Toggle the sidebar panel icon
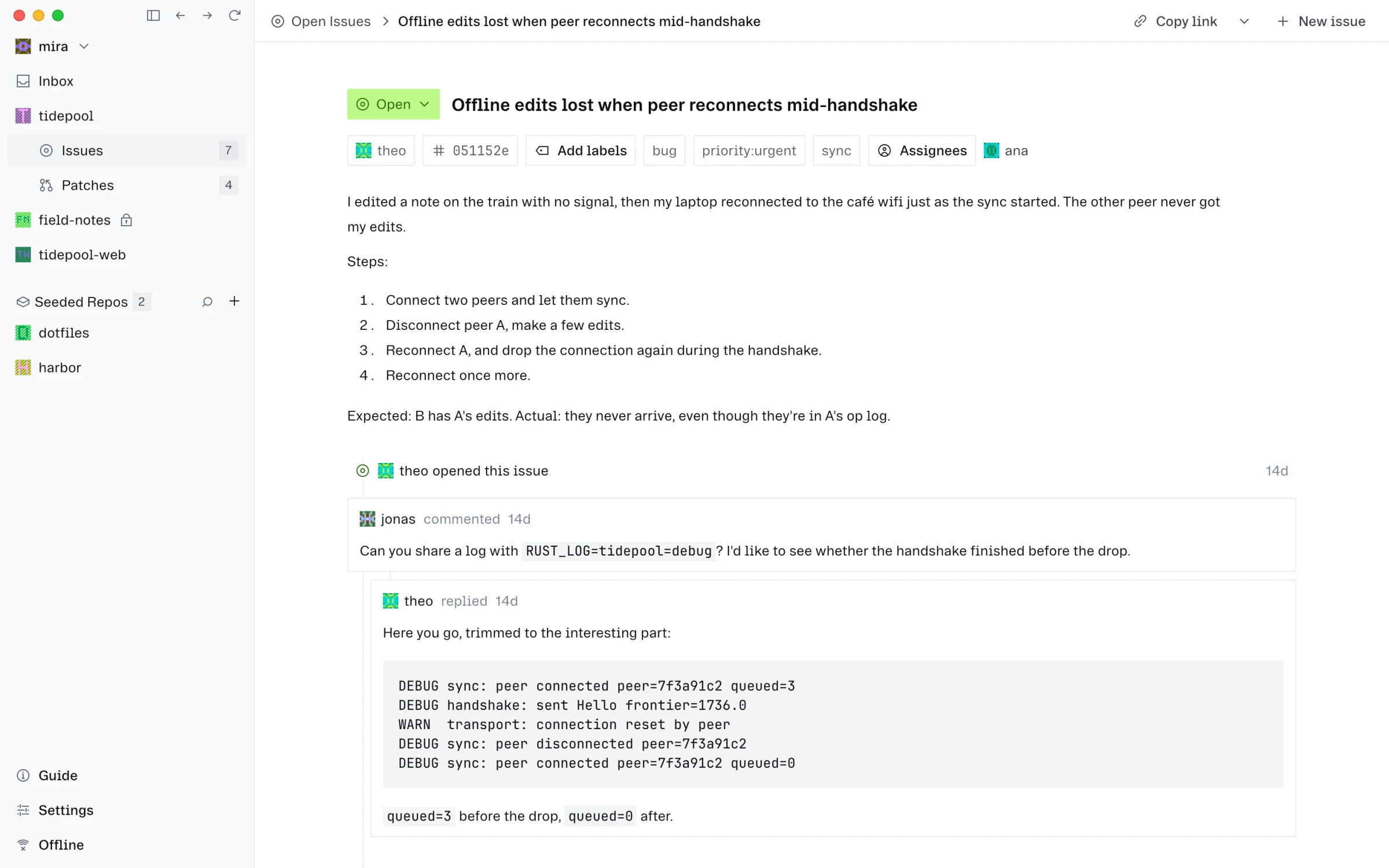Viewport: 1389px width, 868px height. [153, 16]
